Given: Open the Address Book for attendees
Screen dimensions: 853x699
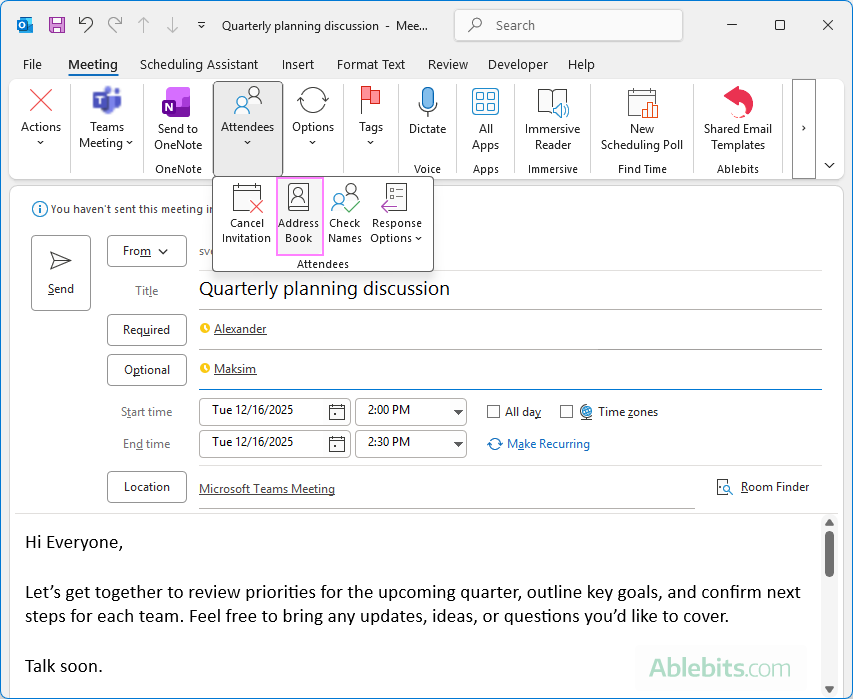Looking at the screenshot, I should pos(298,214).
